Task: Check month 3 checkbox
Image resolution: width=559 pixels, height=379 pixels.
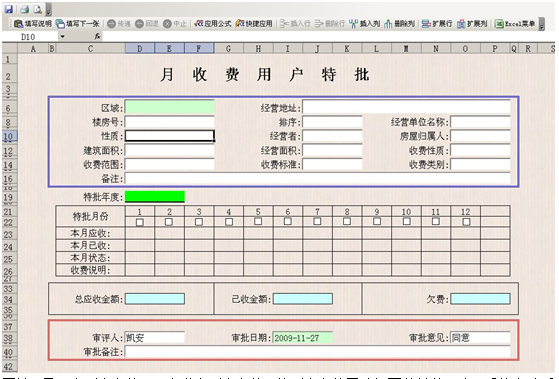Action: (x=199, y=222)
